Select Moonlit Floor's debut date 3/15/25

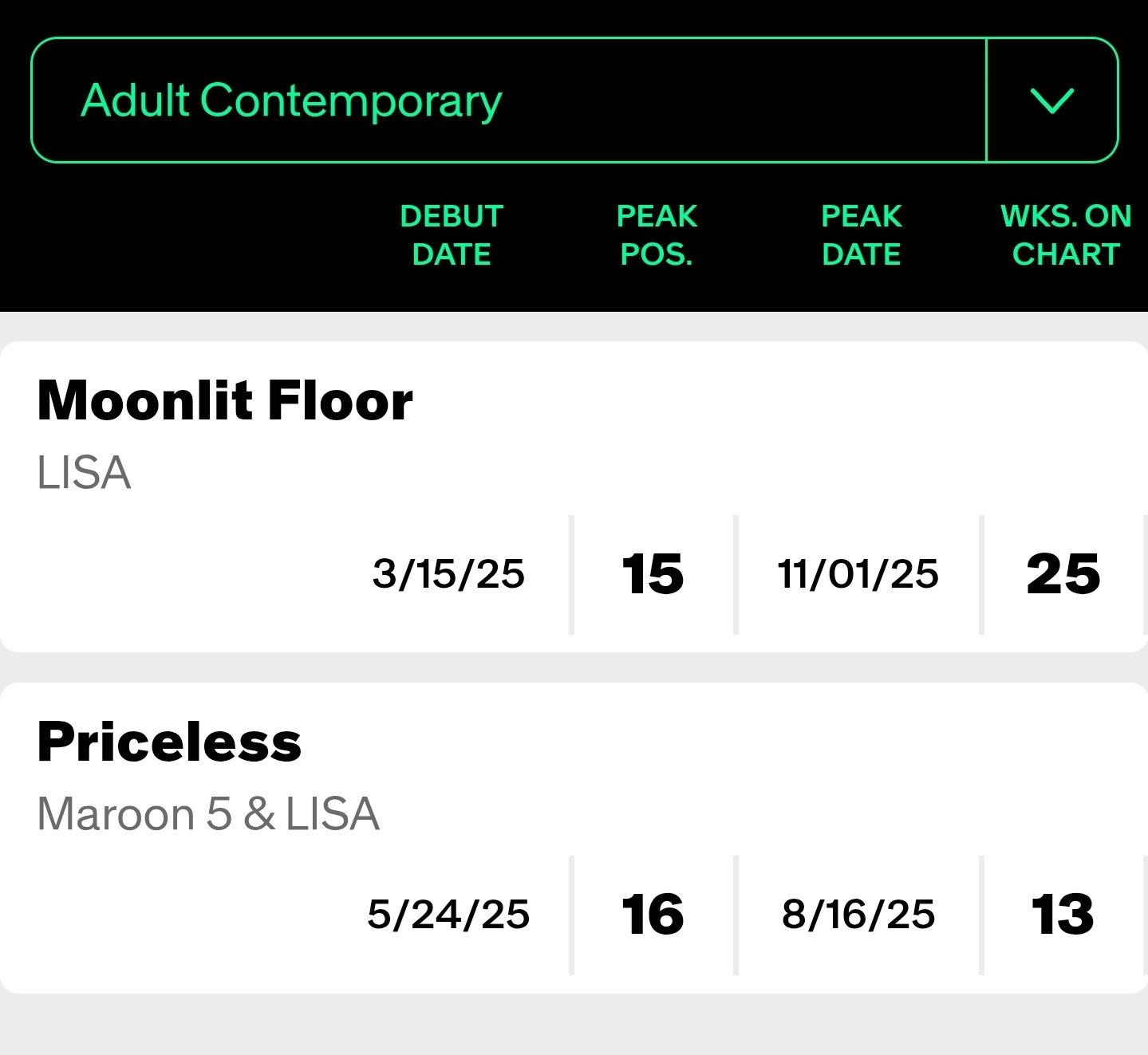pos(448,574)
